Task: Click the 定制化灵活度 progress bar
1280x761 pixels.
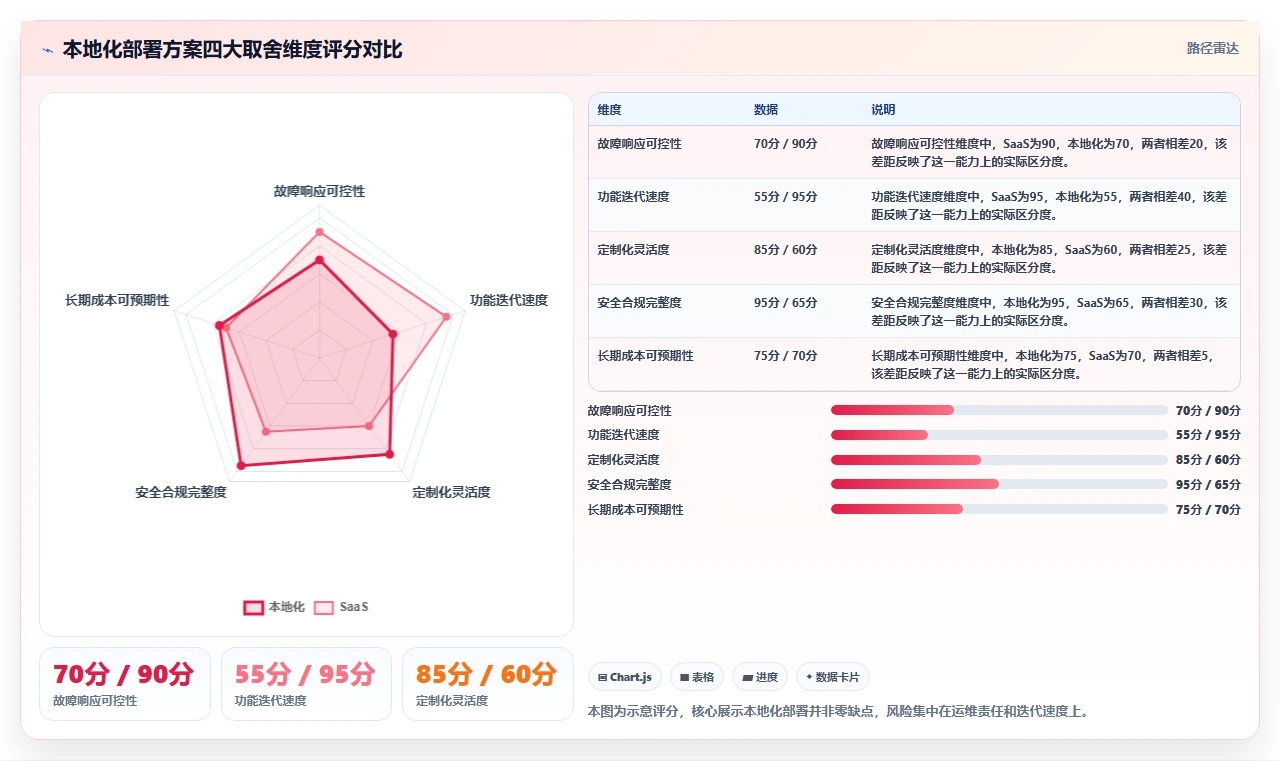Action: tap(999, 460)
